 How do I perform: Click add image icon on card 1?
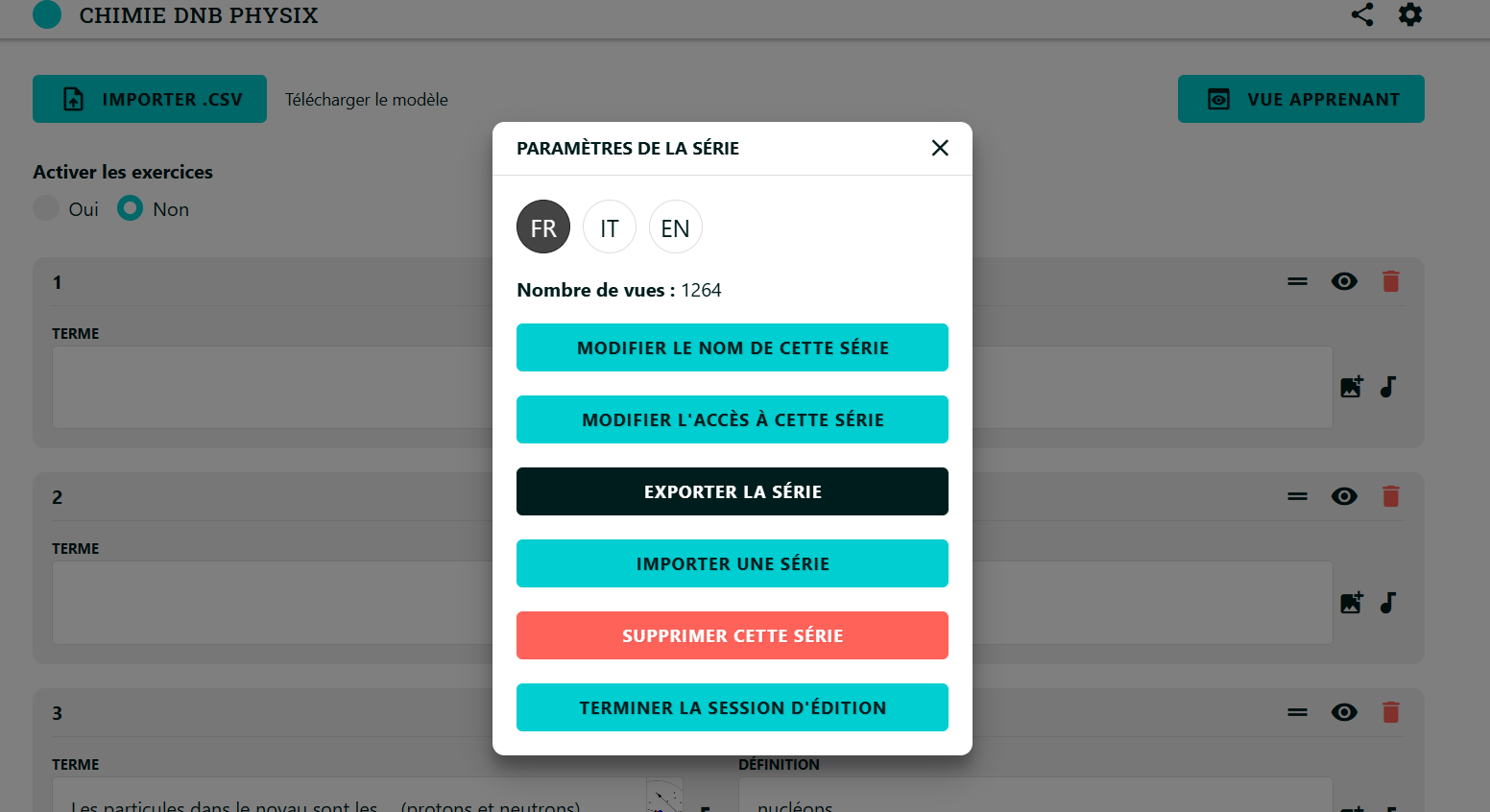coord(1351,387)
